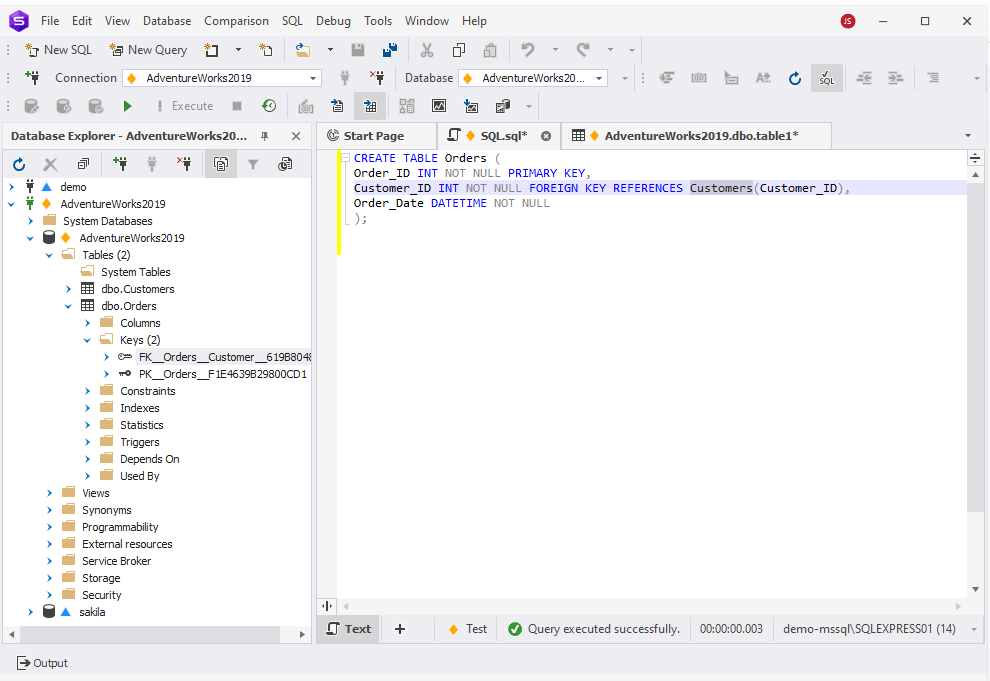The image size is (990, 681).
Task: Start a New Query from the toolbar
Action: (147, 49)
